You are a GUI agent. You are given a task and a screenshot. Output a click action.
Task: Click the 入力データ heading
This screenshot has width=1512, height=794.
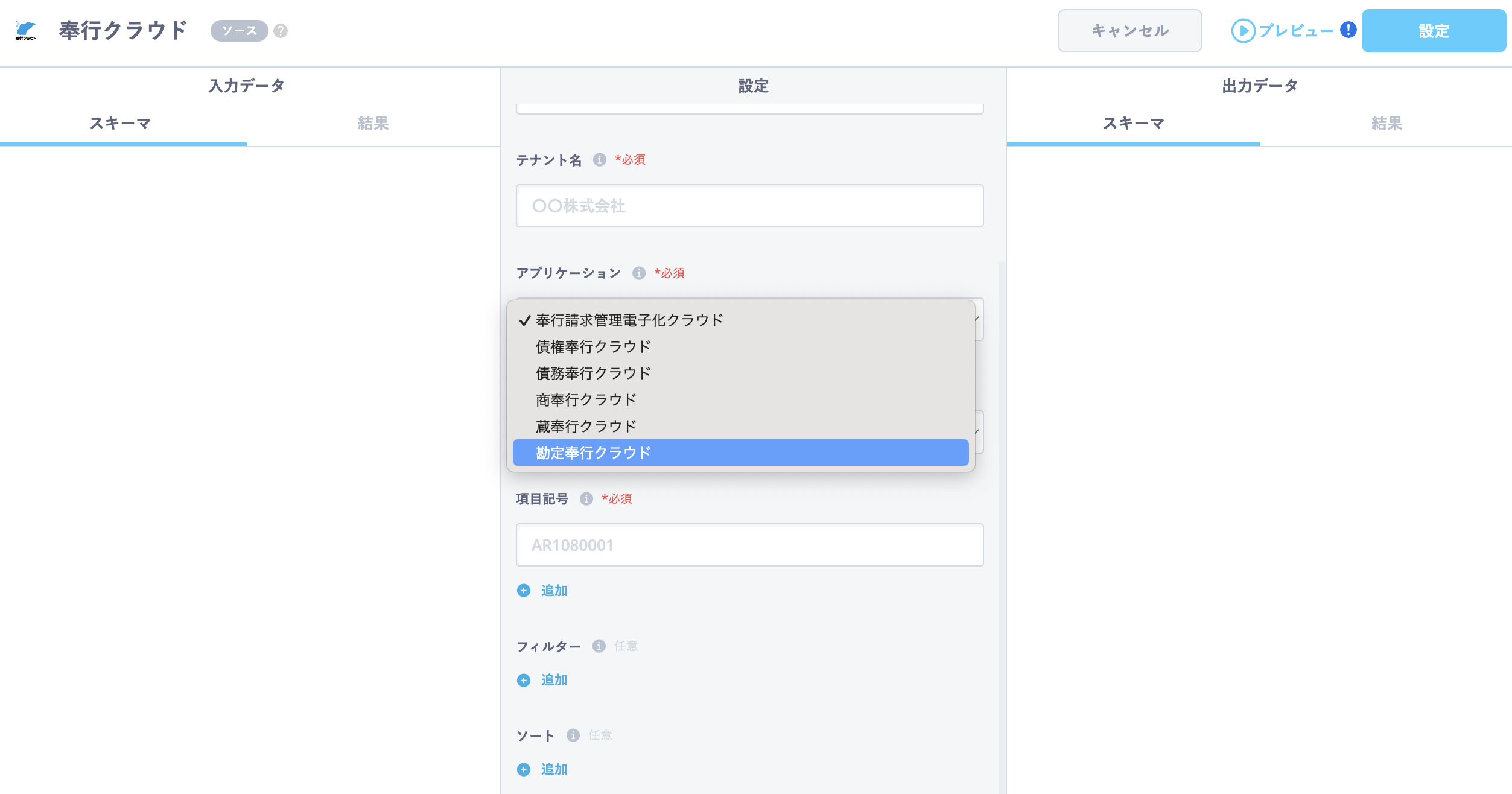(x=246, y=86)
